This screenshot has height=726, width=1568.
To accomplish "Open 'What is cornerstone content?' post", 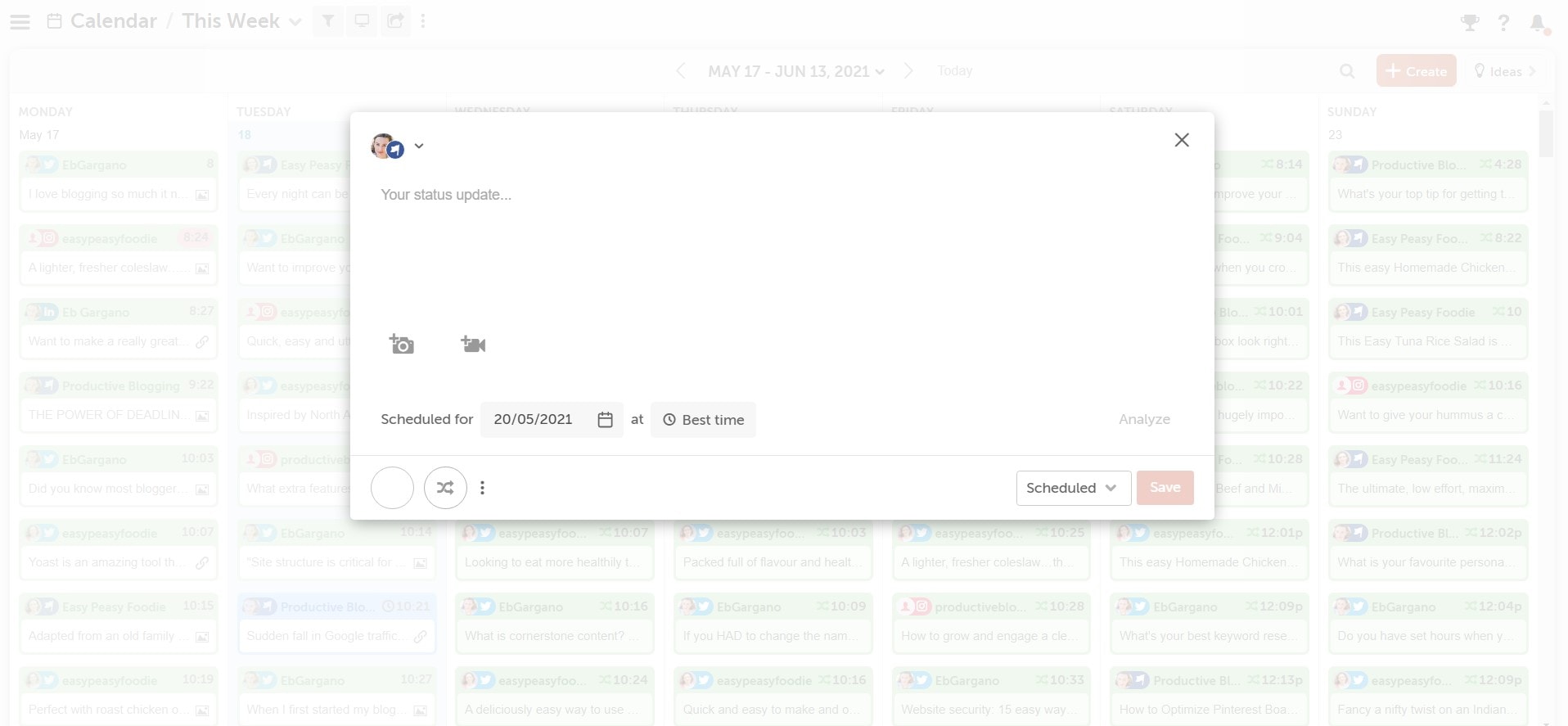I will click(x=555, y=622).
